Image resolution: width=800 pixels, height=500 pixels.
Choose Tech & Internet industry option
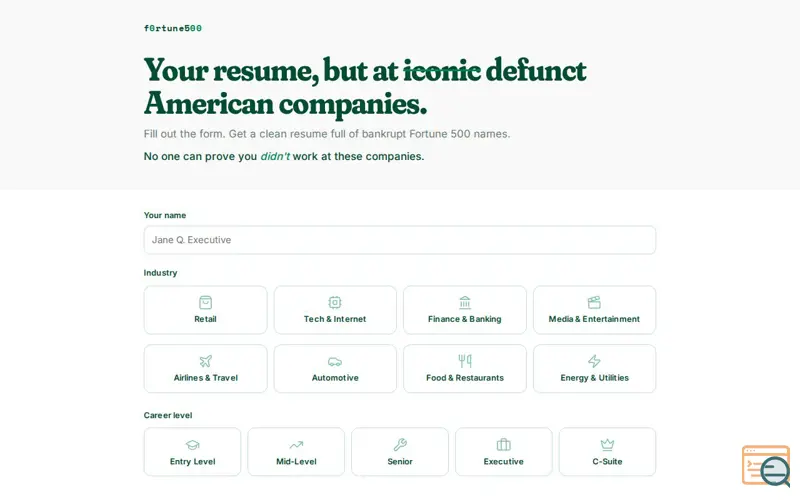point(335,310)
